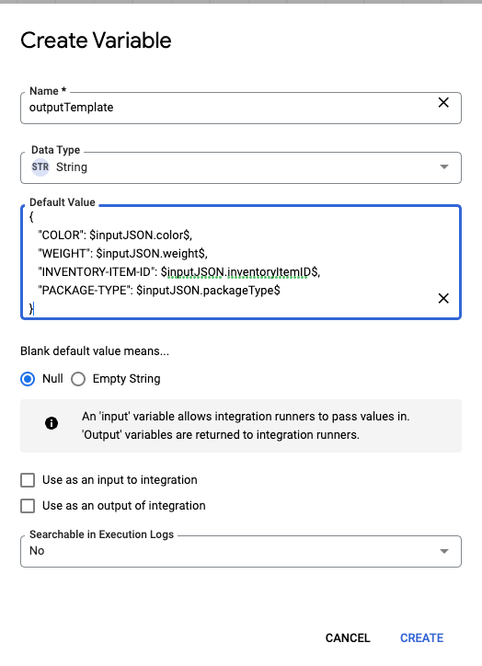The height and width of the screenshot is (666, 482).
Task: Clear the Name field with X icon
Action: [x=443, y=102]
